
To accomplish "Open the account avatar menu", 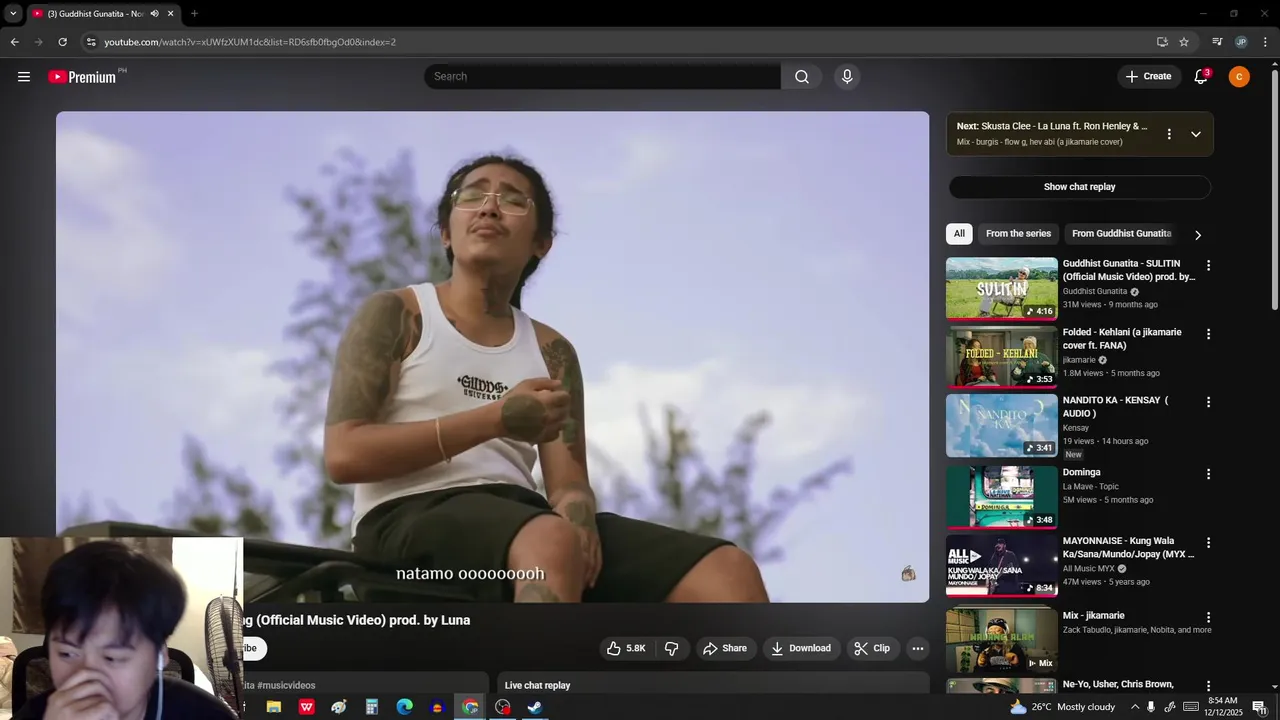I will click(x=1239, y=77).
